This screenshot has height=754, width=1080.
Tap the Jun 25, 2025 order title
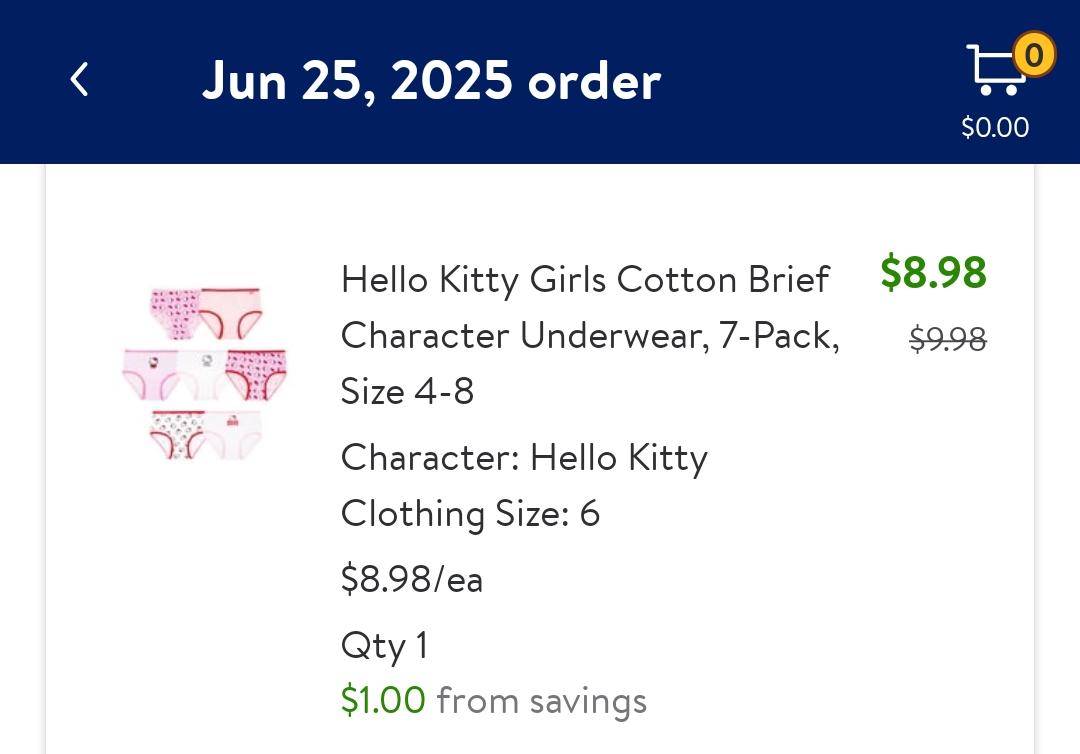click(x=431, y=81)
